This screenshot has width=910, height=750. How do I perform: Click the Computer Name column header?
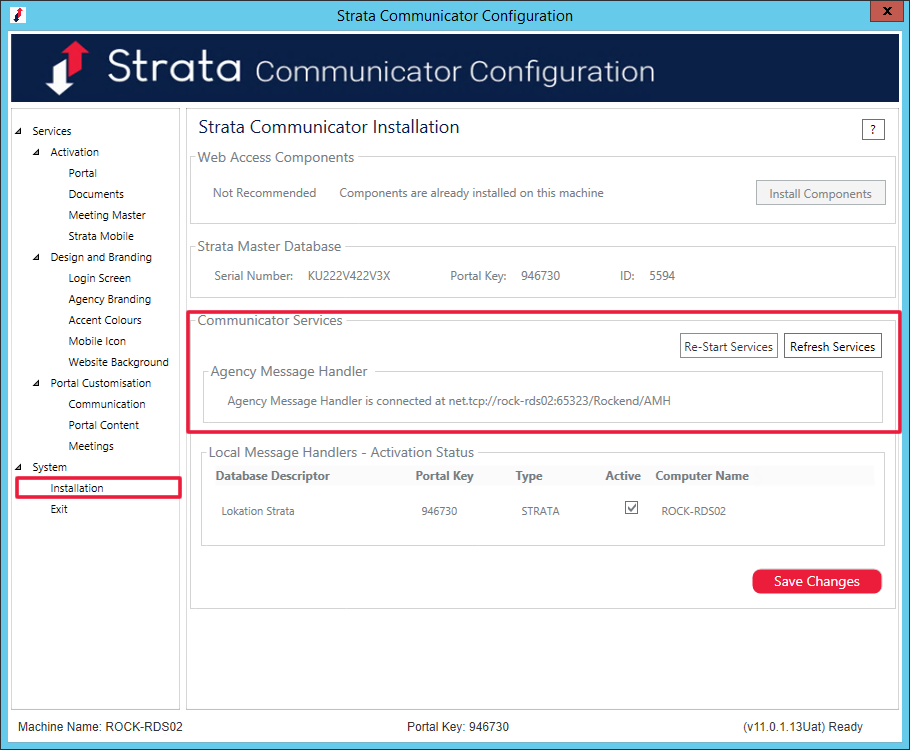click(702, 476)
